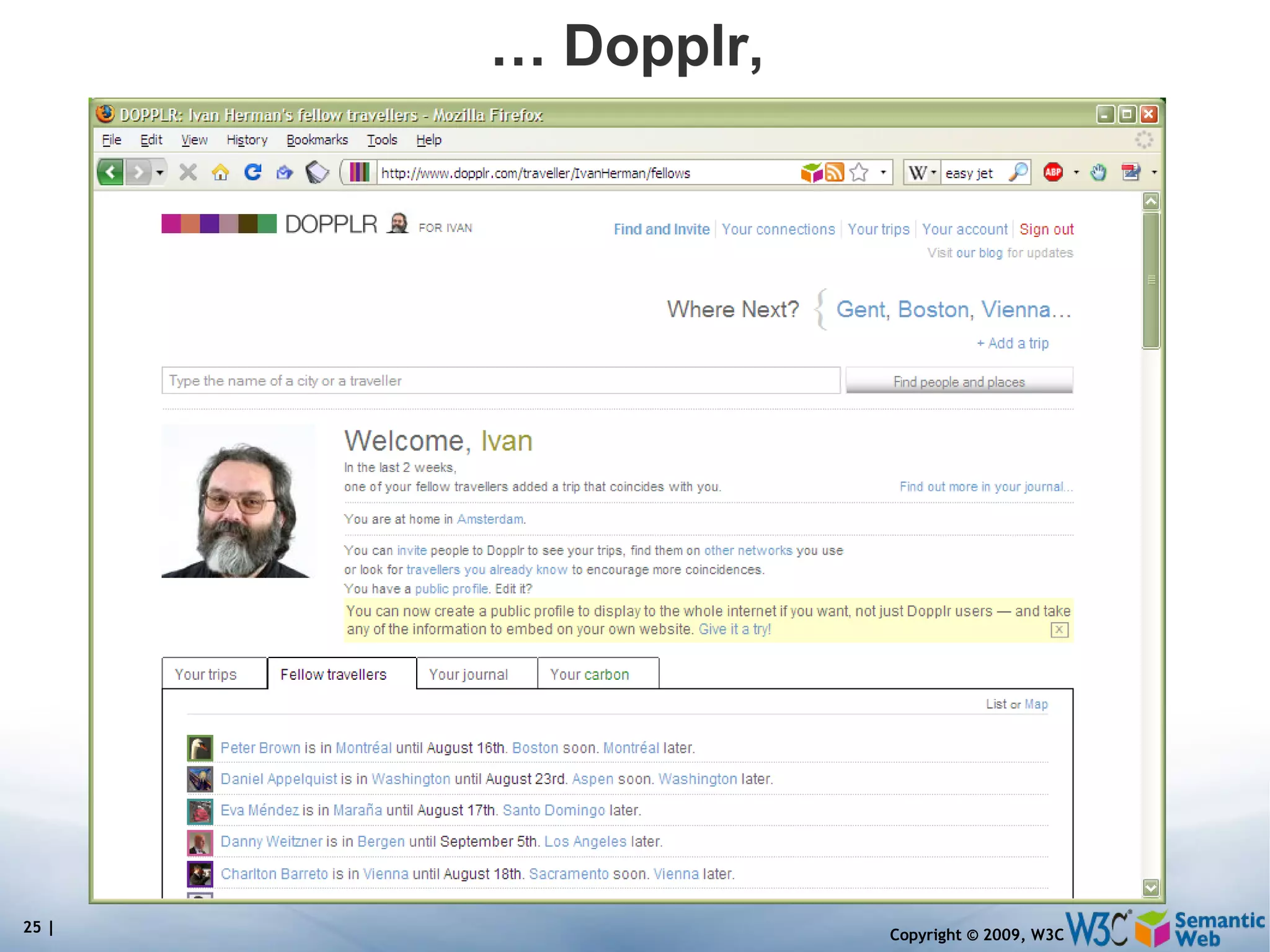Open the Your account link
Viewport: 1270px width, 952px height.
pyautogui.click(x=964, y=229)
